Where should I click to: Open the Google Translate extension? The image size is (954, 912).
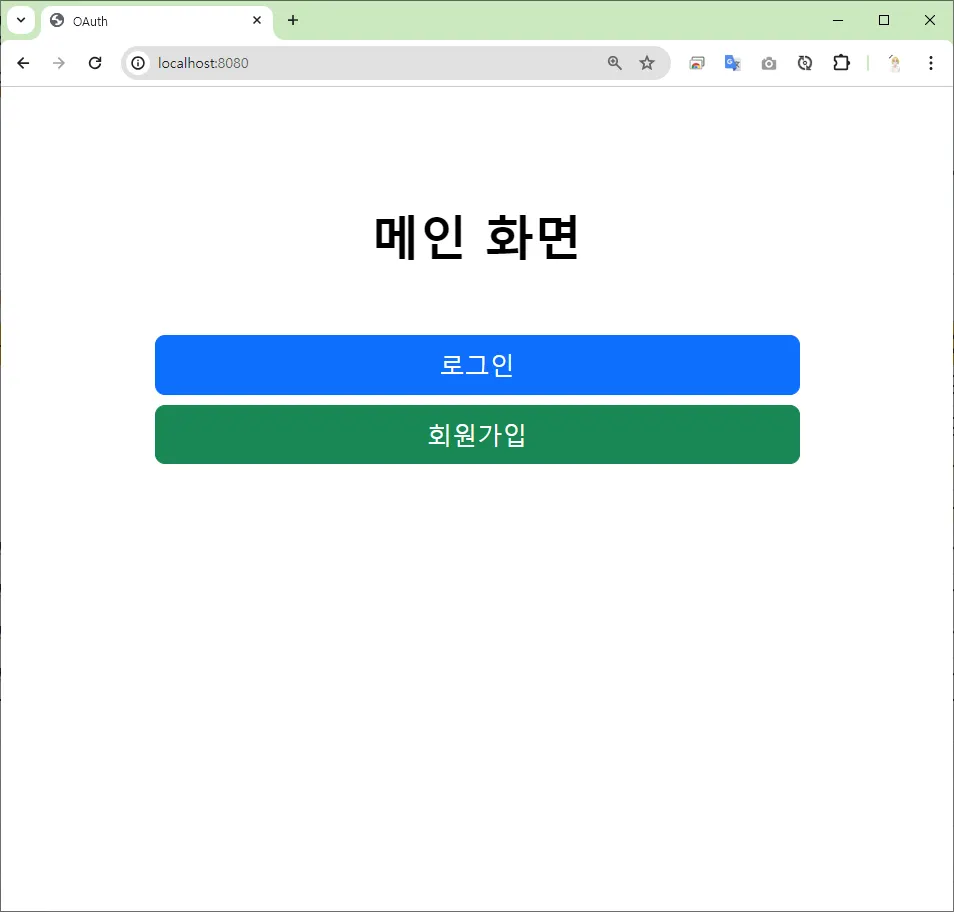[733, 63]
